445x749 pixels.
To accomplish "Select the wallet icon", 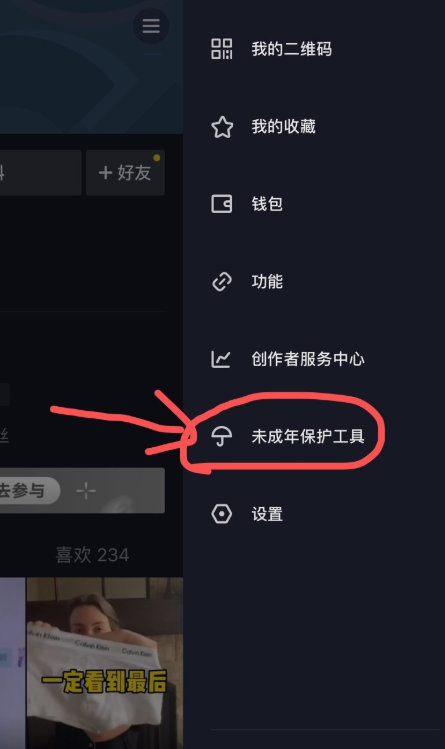I will coord(222,204).
